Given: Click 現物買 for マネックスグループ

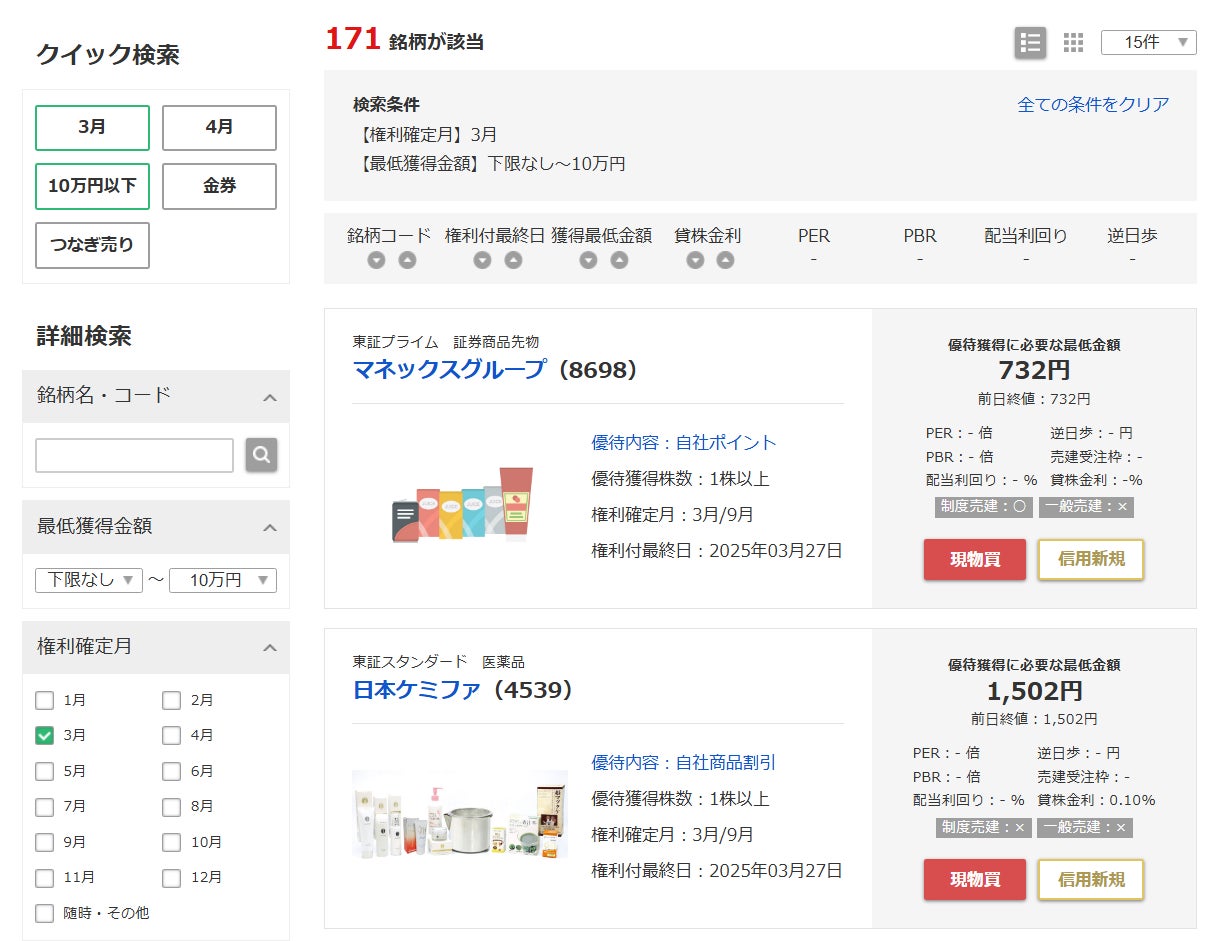Looking at the screenshot, I should click(x=975, y=559).
